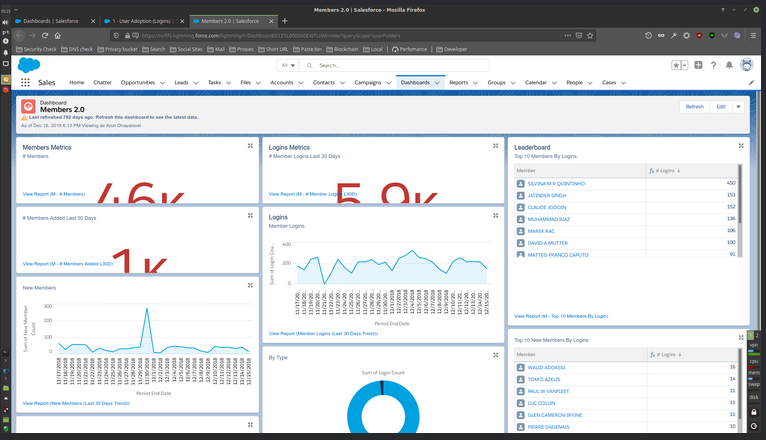Expand the Reports nav dropdown
This screenshot has width=766, height=440.
tap(475, 83)
